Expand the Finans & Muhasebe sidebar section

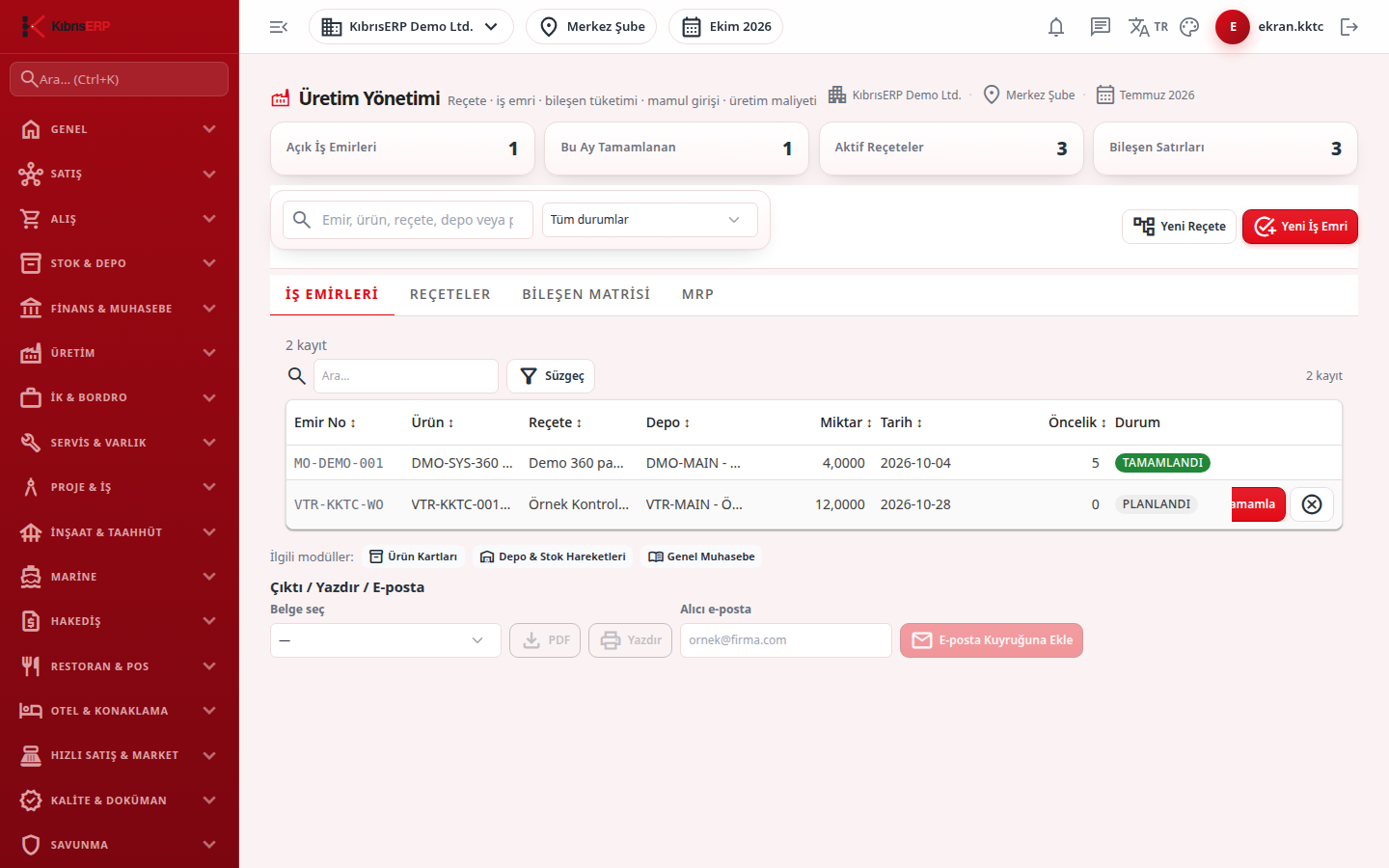click(120, 309)
